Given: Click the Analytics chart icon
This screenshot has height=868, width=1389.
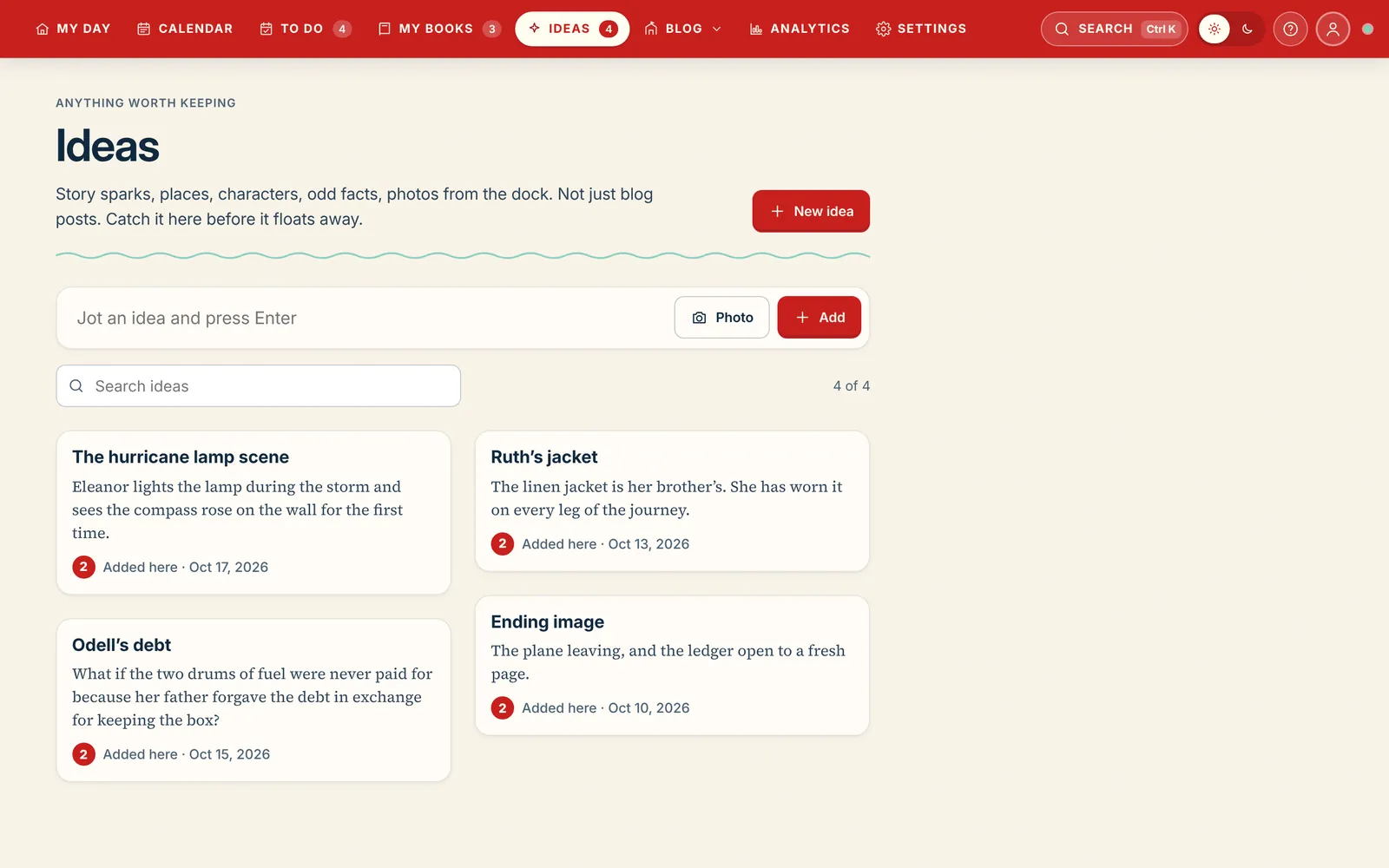Looking at the screenshot, I should point(756,29).
